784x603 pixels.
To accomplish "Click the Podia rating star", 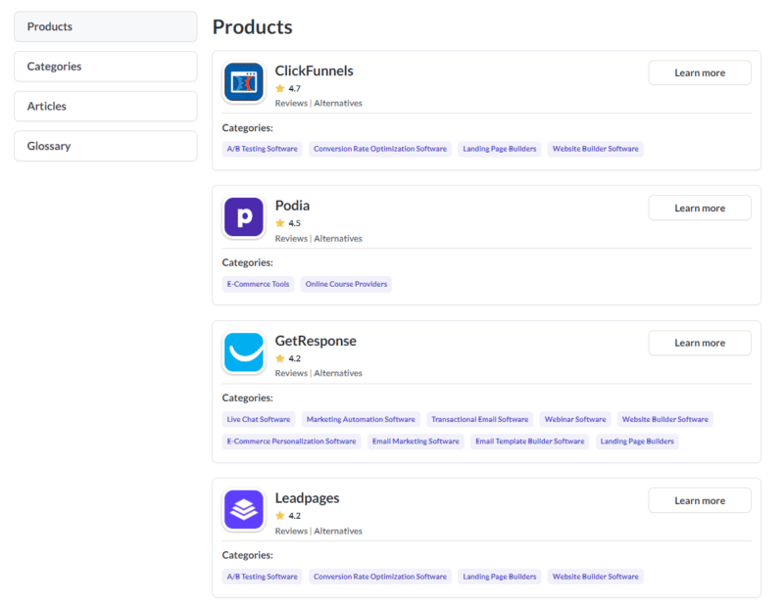I will pos(280,223).
